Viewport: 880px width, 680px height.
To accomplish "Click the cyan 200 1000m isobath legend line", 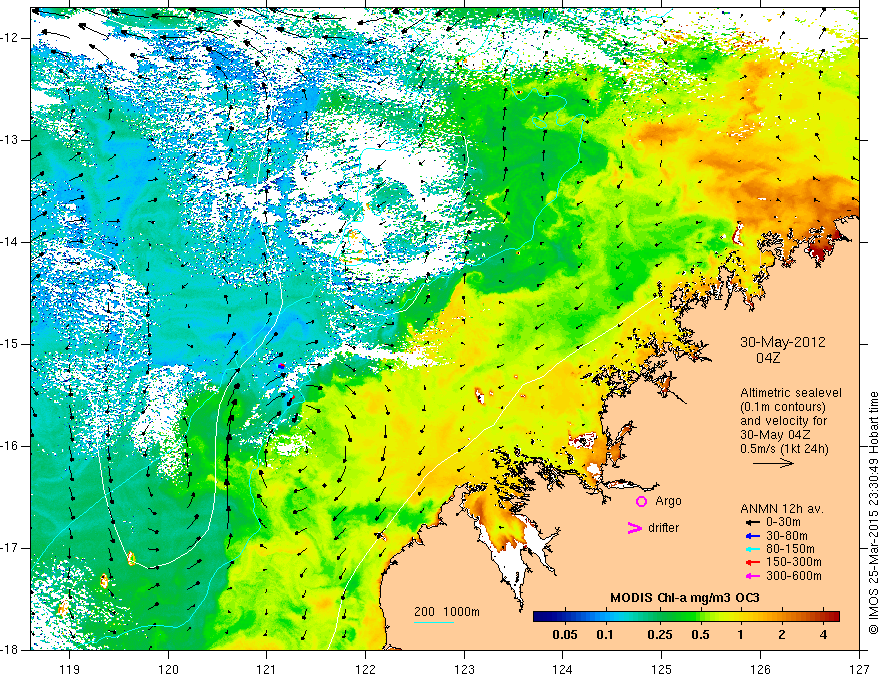I will pos(434,622).
